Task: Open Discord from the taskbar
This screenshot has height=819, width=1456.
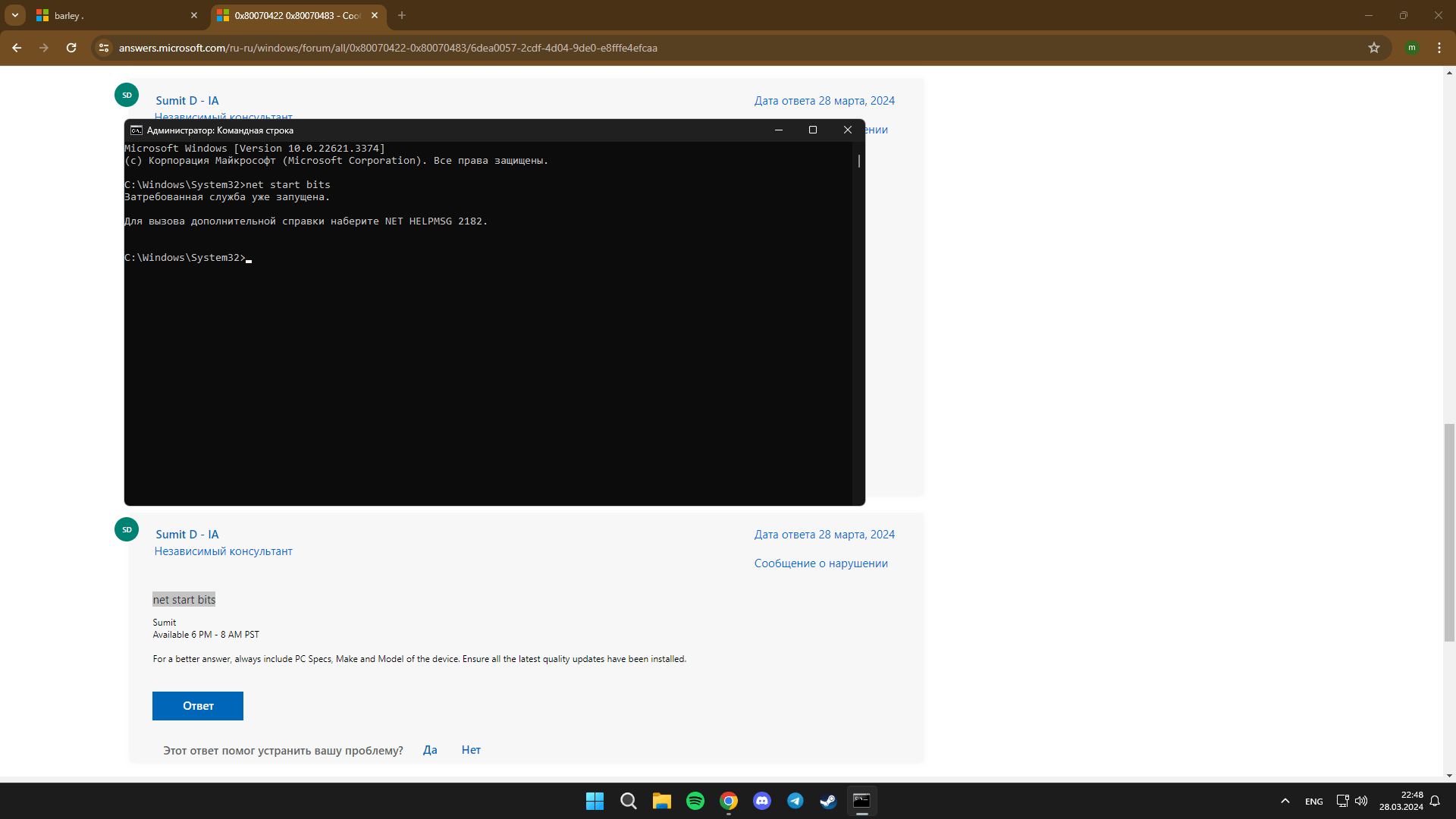Action: [761, 801]
